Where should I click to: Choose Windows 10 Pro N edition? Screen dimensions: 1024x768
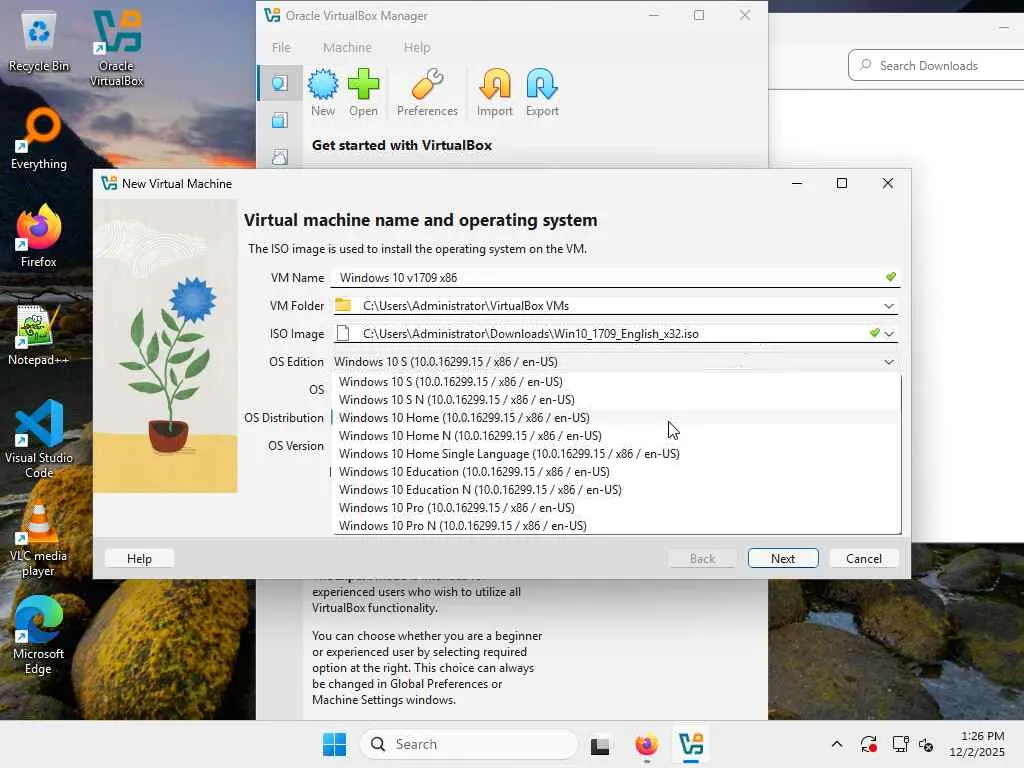coord(616,526)
